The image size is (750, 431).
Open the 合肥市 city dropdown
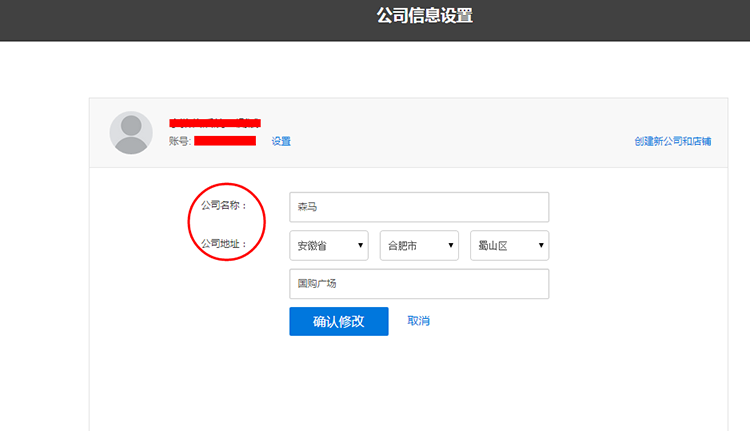419,245
